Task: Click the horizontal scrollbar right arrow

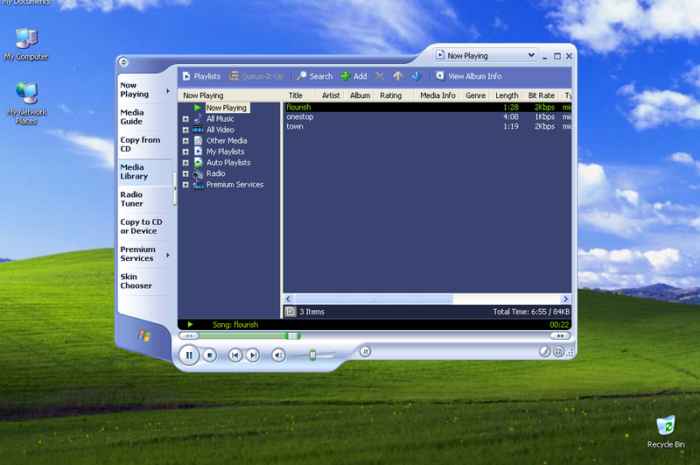Action: [x=566, y=299]
